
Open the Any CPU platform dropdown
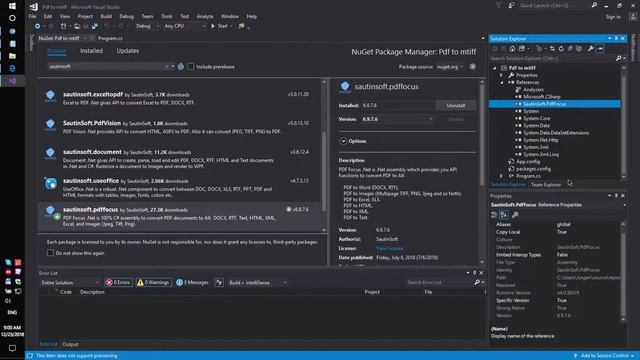[x=184, y=26]
